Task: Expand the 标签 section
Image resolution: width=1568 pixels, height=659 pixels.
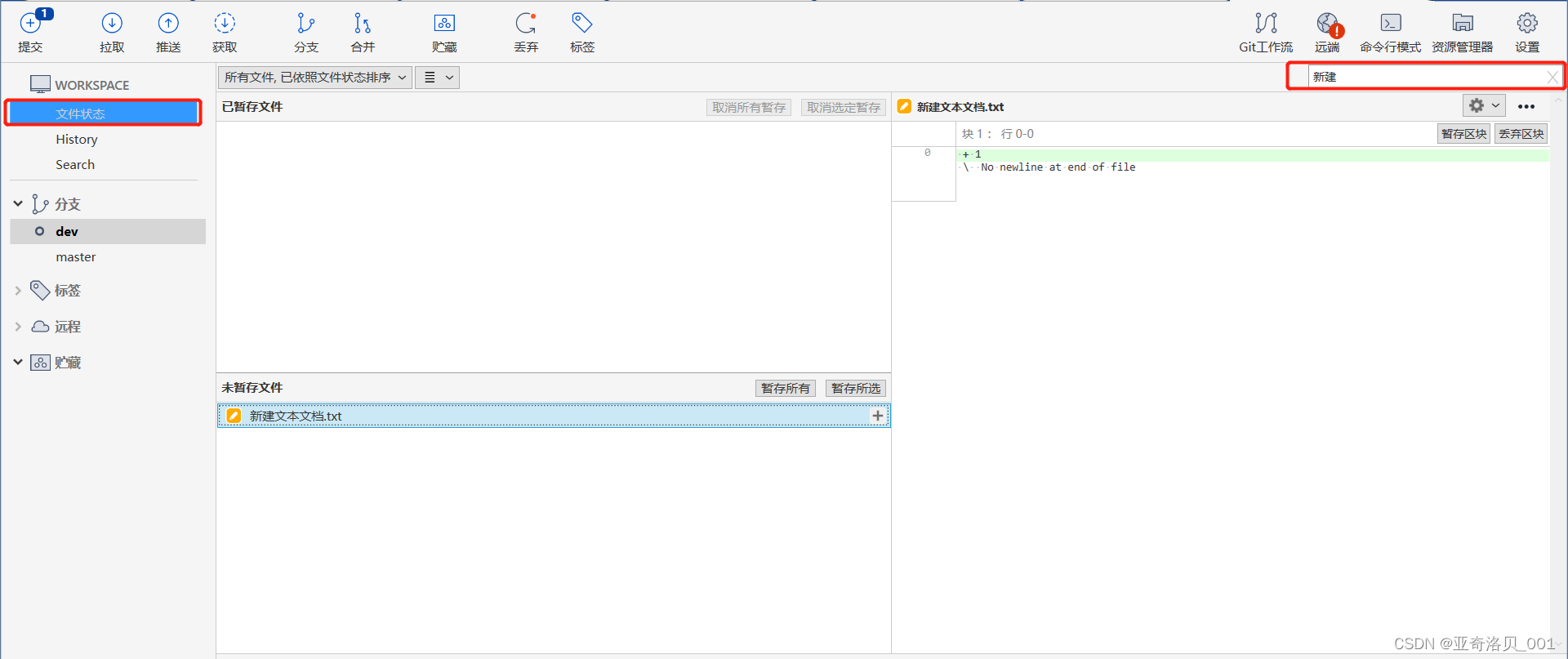Action: click(x=18, y=290)
